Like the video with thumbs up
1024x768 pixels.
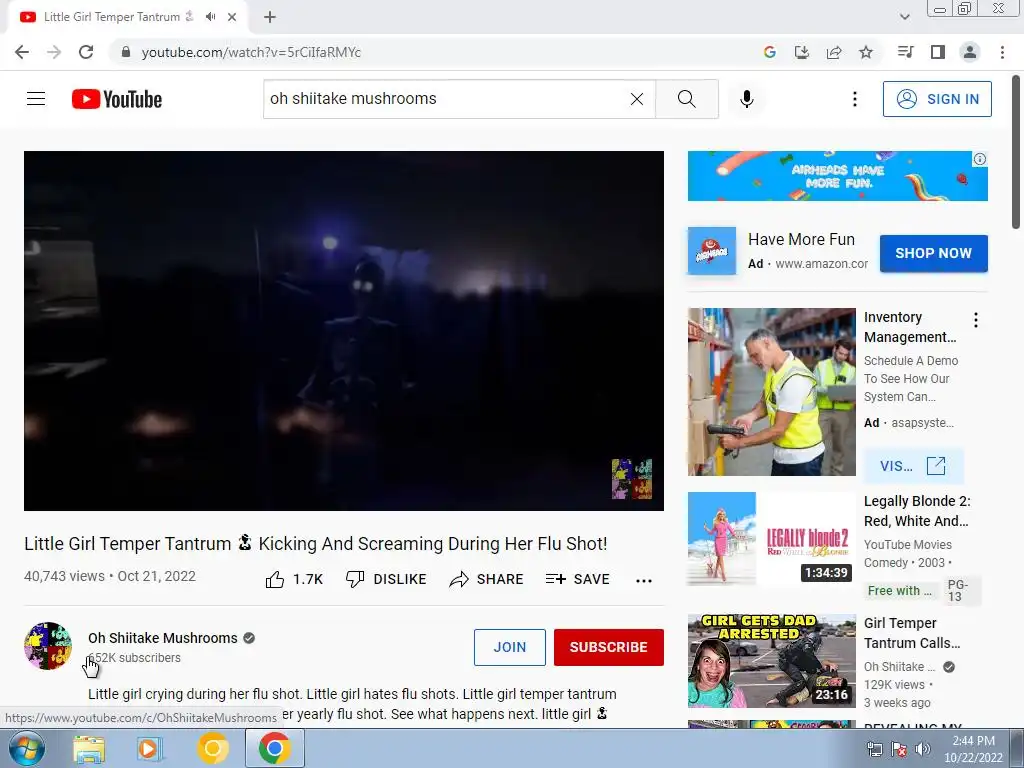tap(294, 579)
